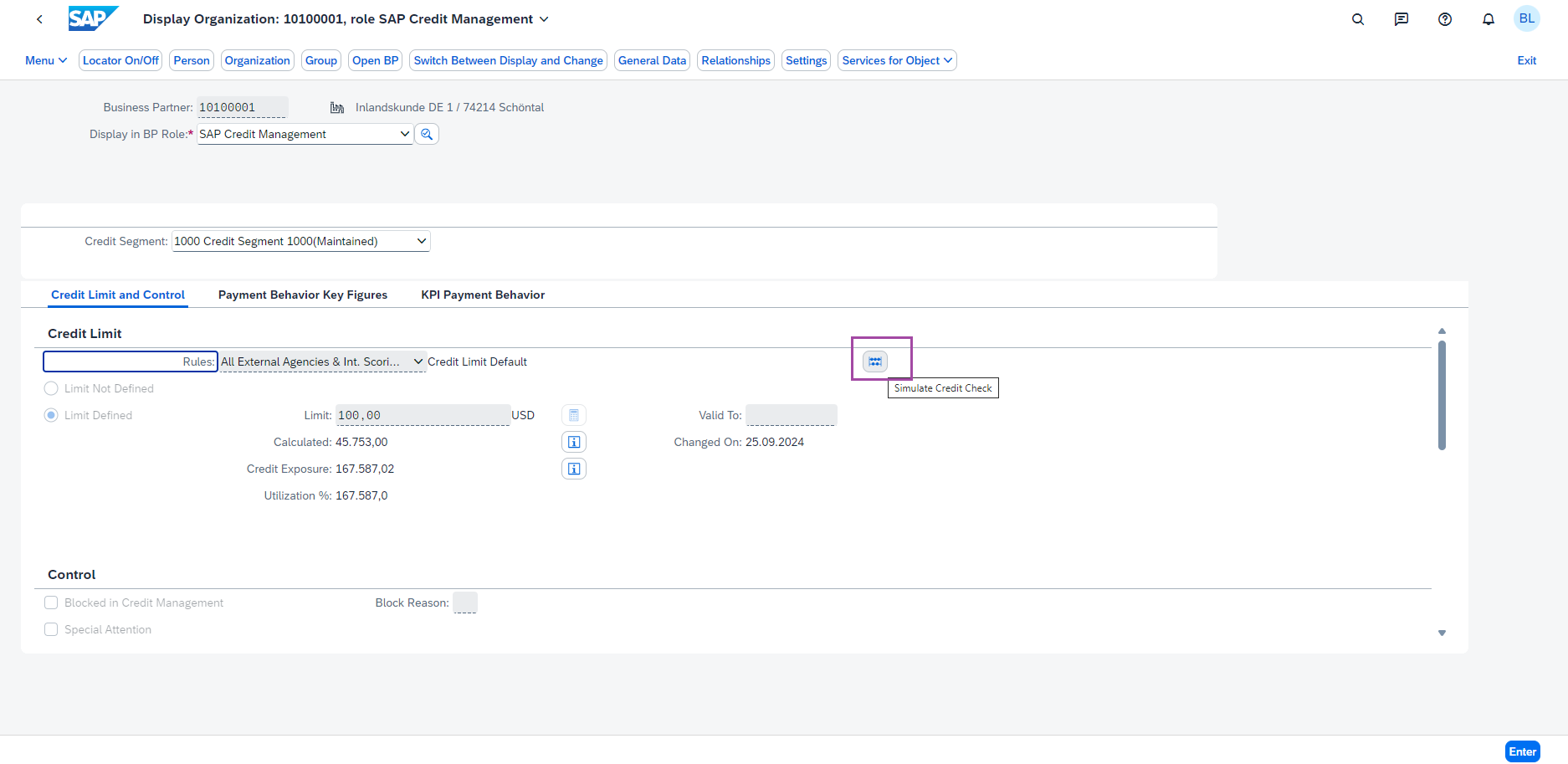Click the scroll down arrow
1568x764 pixels.
pos(1442,633)
